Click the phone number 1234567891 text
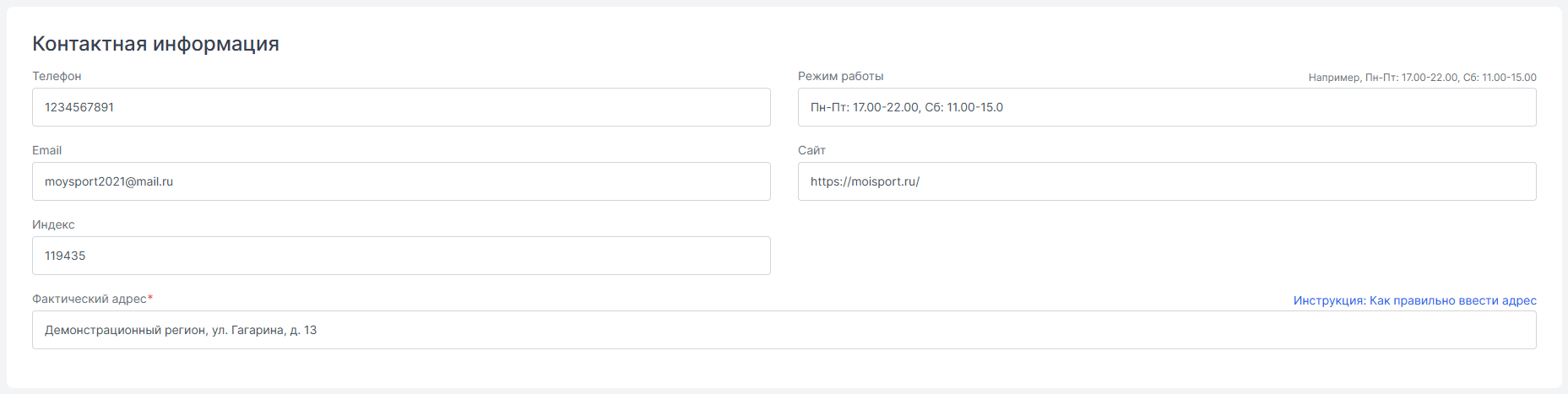 [x=79, y=107]
